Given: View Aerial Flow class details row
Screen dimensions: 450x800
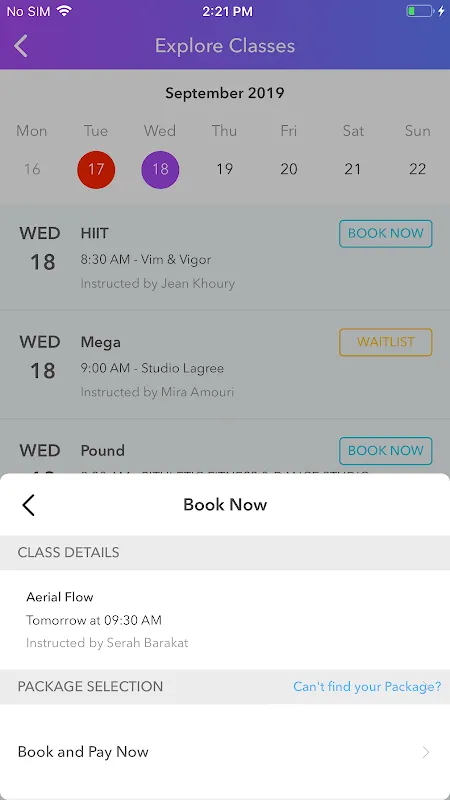Looking at the screenshot, I should coord(225,619).
